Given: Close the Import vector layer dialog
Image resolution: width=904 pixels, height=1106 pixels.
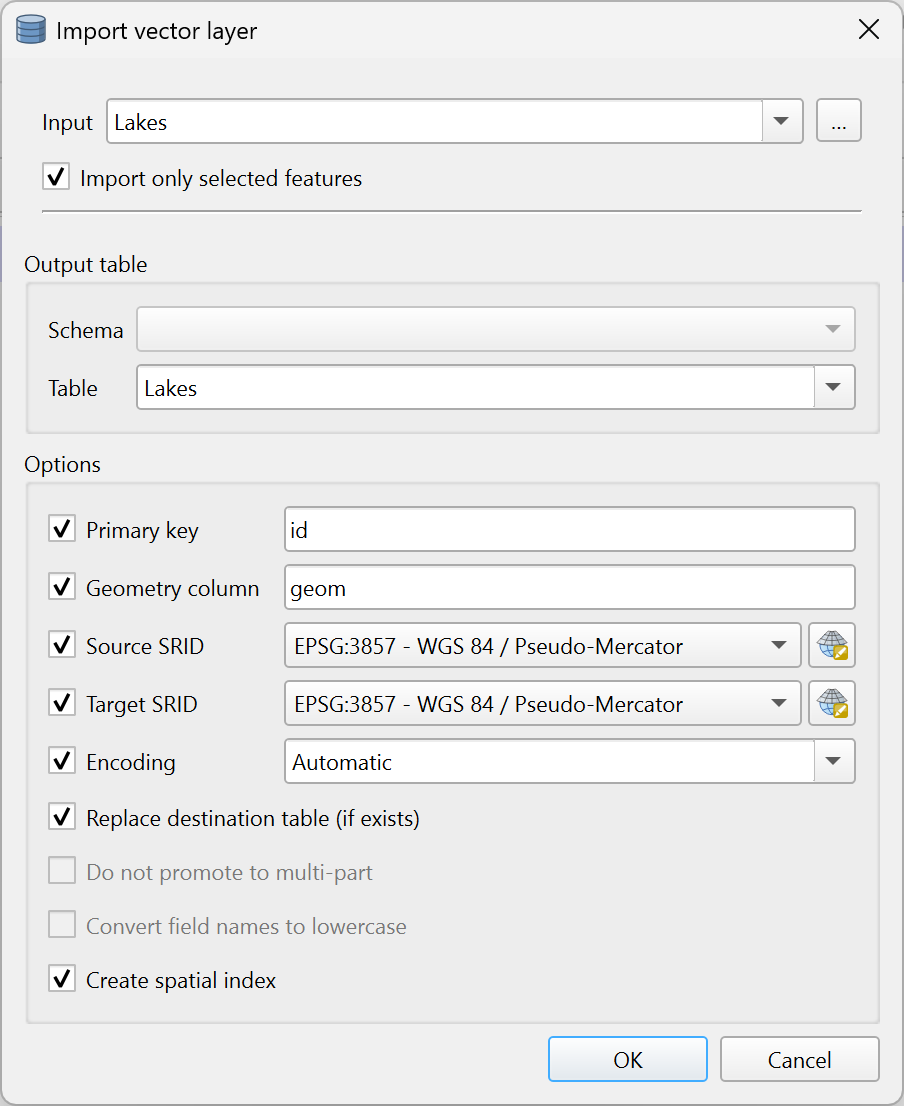Looking at the screenshot, I should point(868,30).
